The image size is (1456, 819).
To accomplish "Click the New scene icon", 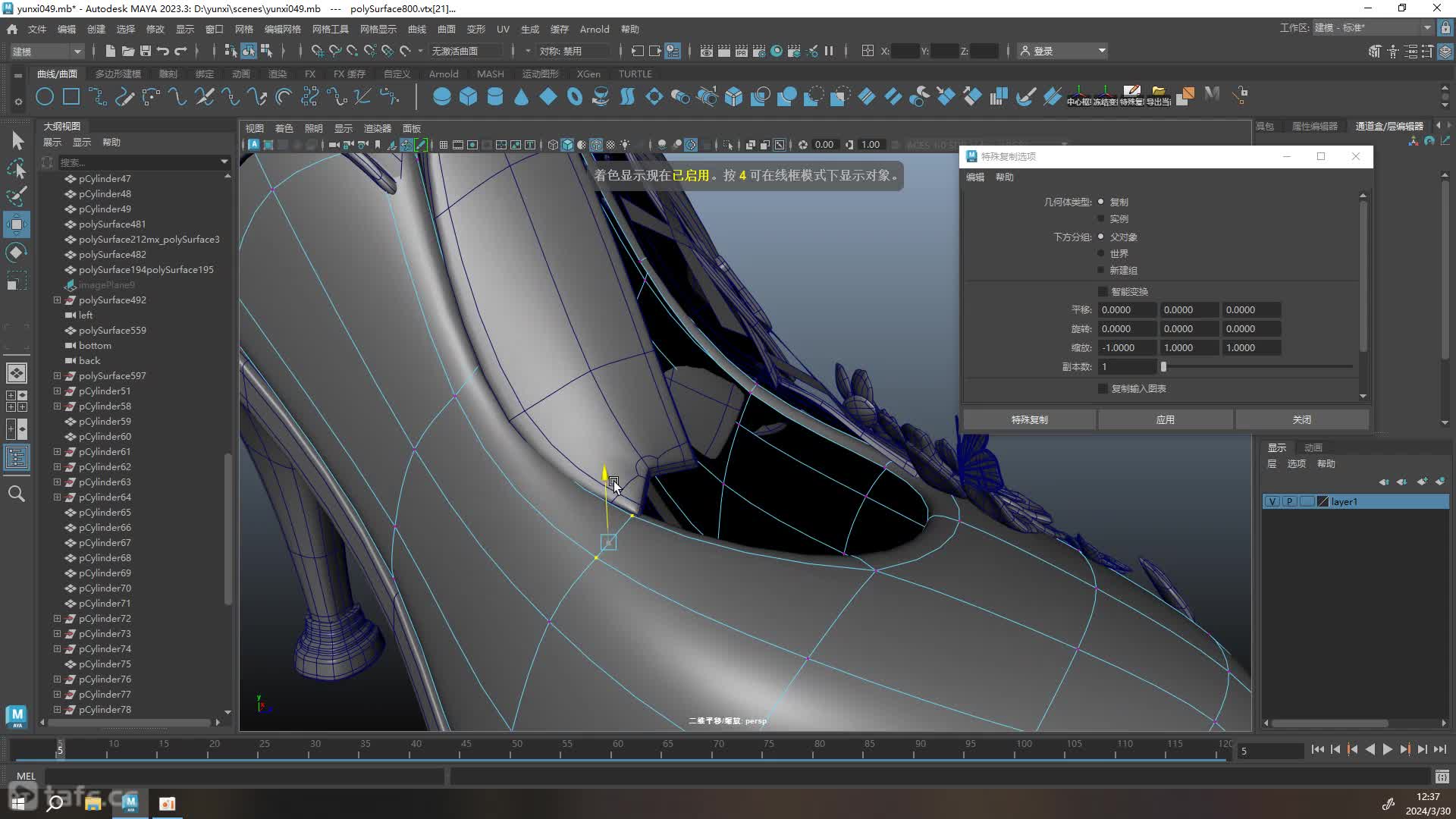I will tap(110, 51).
